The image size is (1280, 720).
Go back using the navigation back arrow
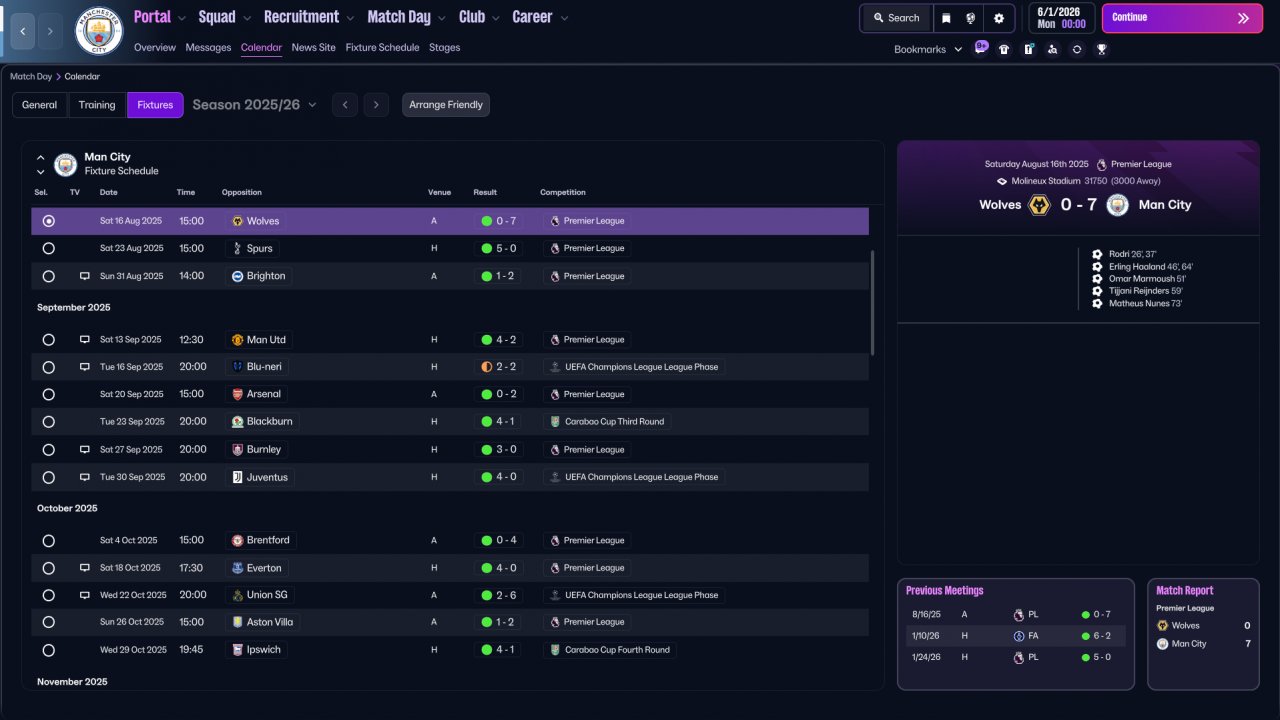(23, 32)
